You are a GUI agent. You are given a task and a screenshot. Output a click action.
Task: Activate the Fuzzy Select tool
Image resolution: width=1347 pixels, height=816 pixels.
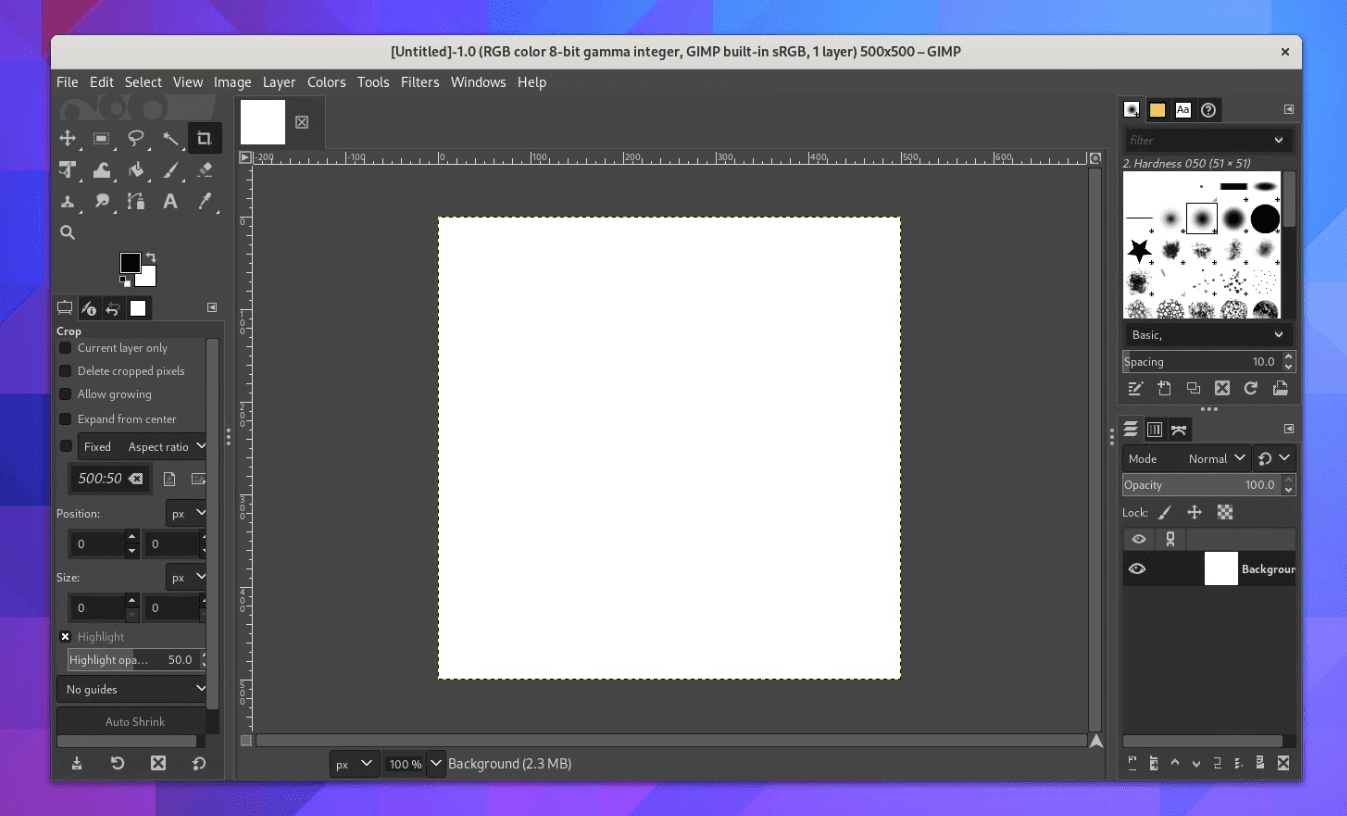point(171,138)
